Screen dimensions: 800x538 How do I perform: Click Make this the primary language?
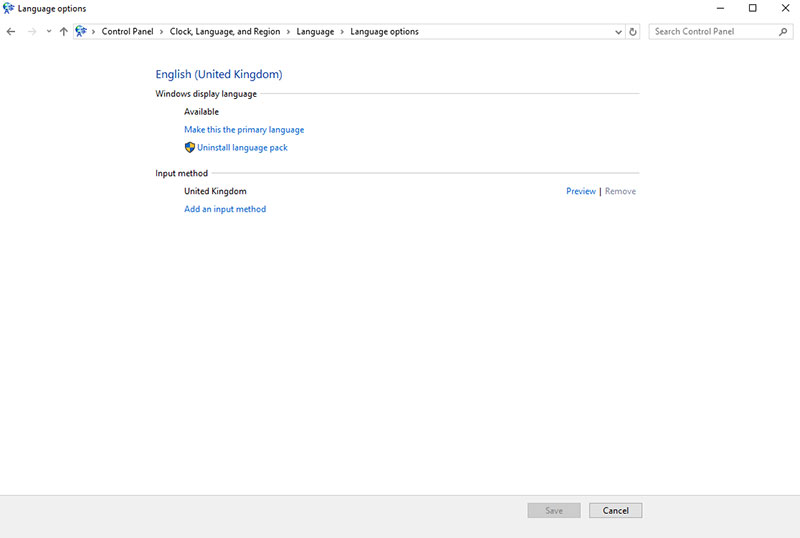244,130
